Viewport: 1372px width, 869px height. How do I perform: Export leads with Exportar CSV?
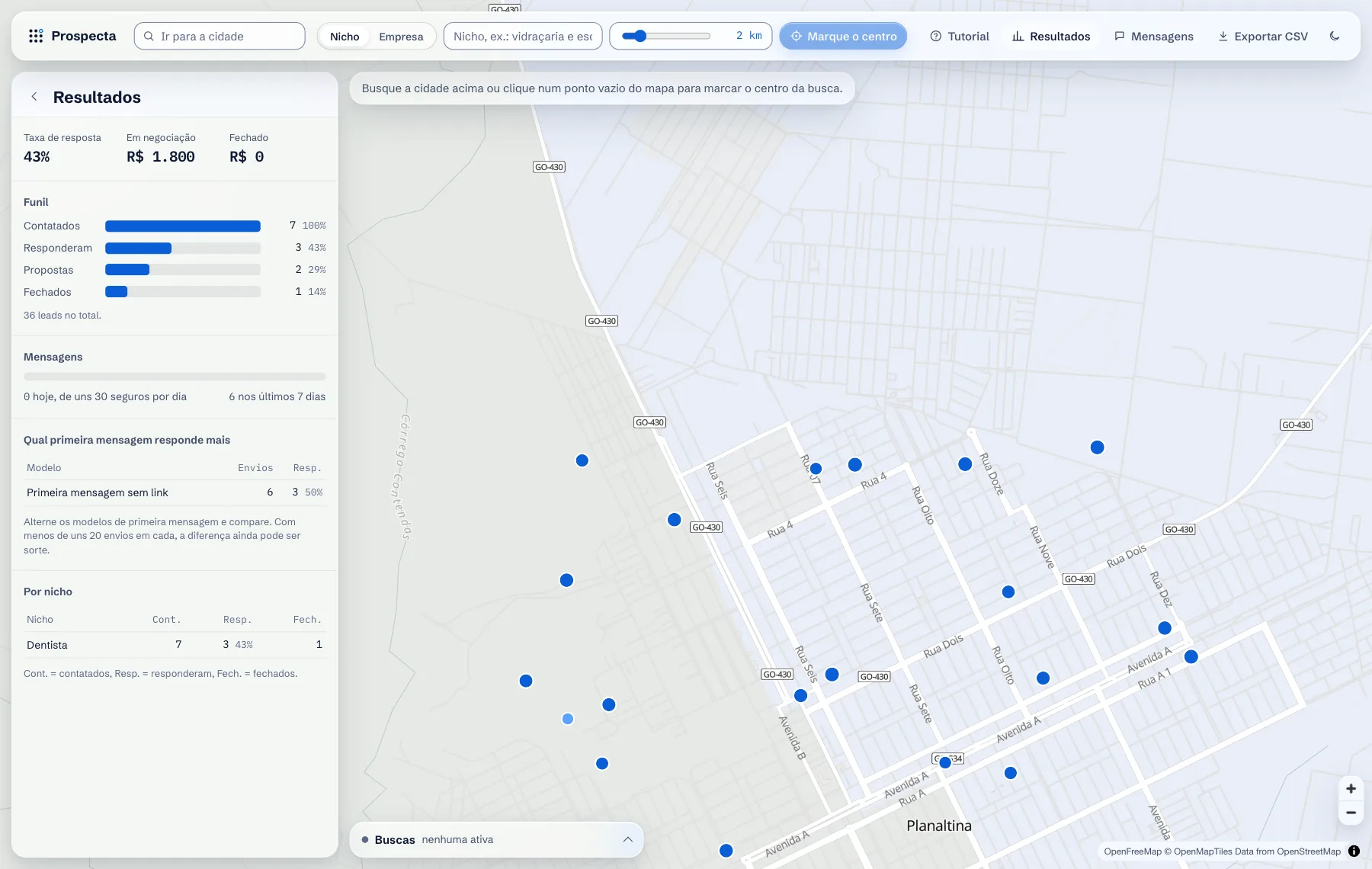coord(1263,36)
